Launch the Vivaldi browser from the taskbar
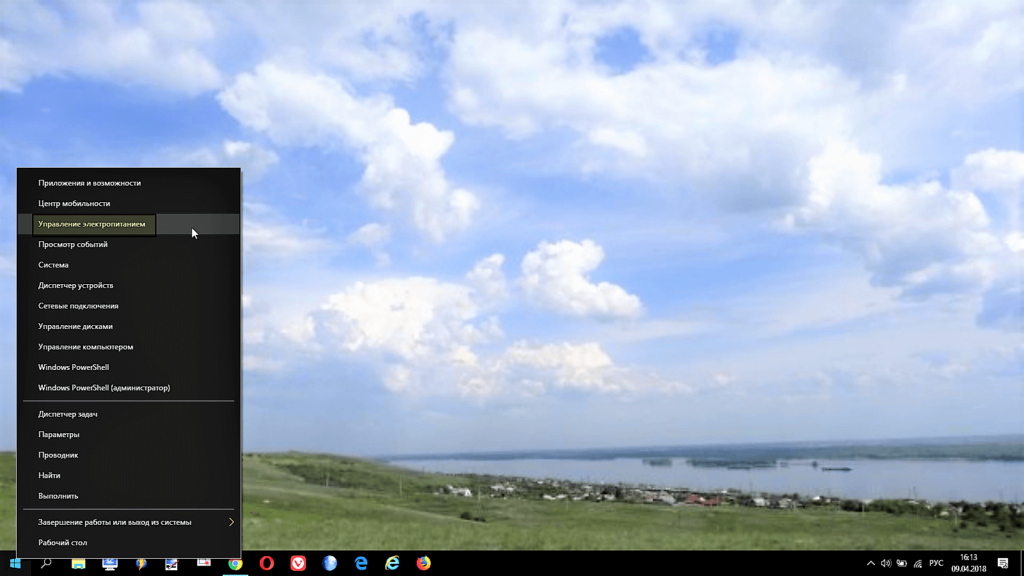The width and height of the screenshot is (1024, 576). [298, 564]
